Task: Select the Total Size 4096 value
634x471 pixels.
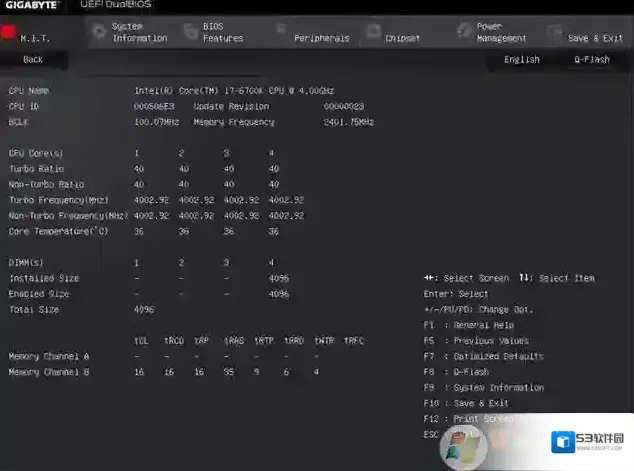Action: point(144,310)
